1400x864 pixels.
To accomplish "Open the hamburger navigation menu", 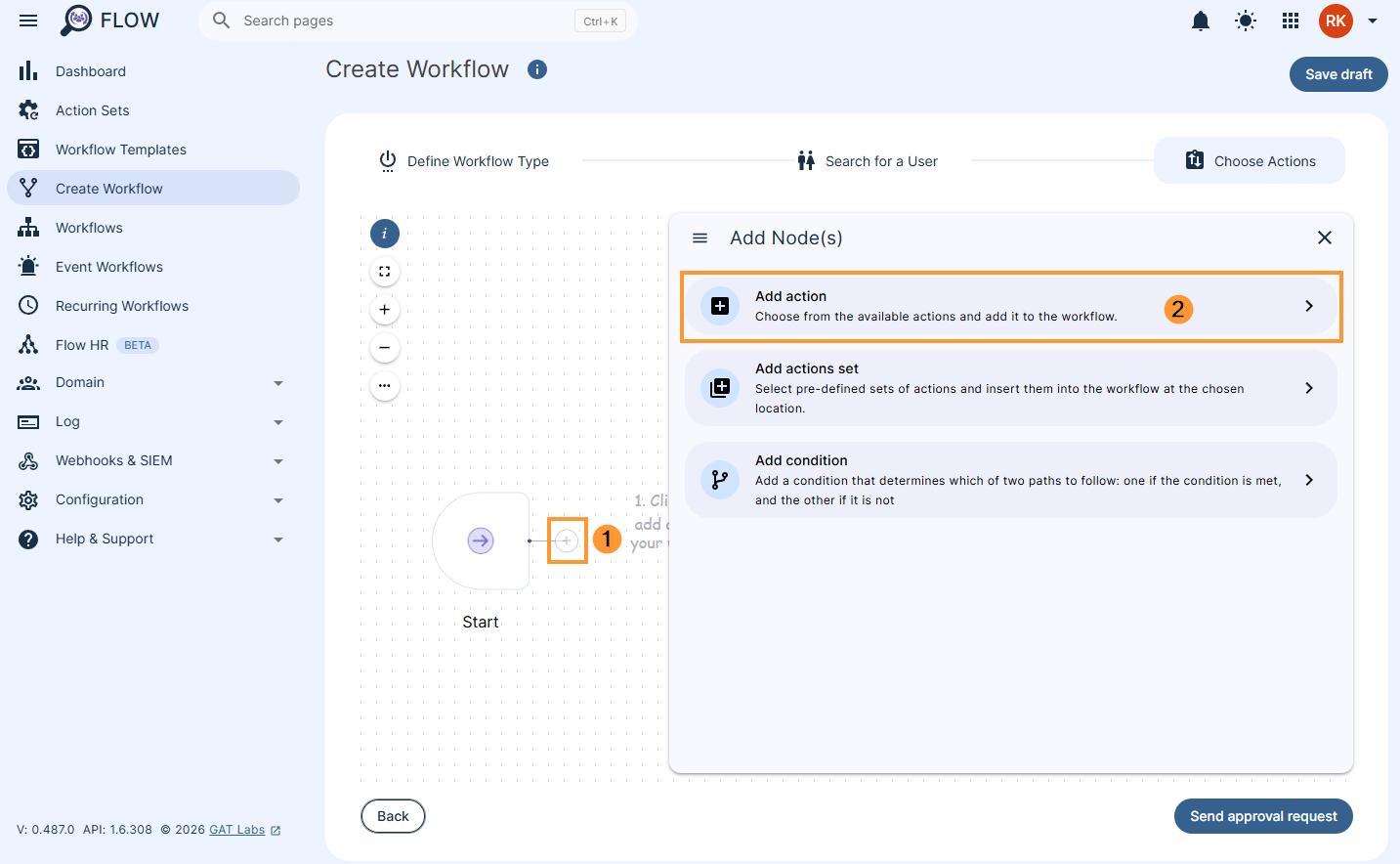I will (28, 21).
